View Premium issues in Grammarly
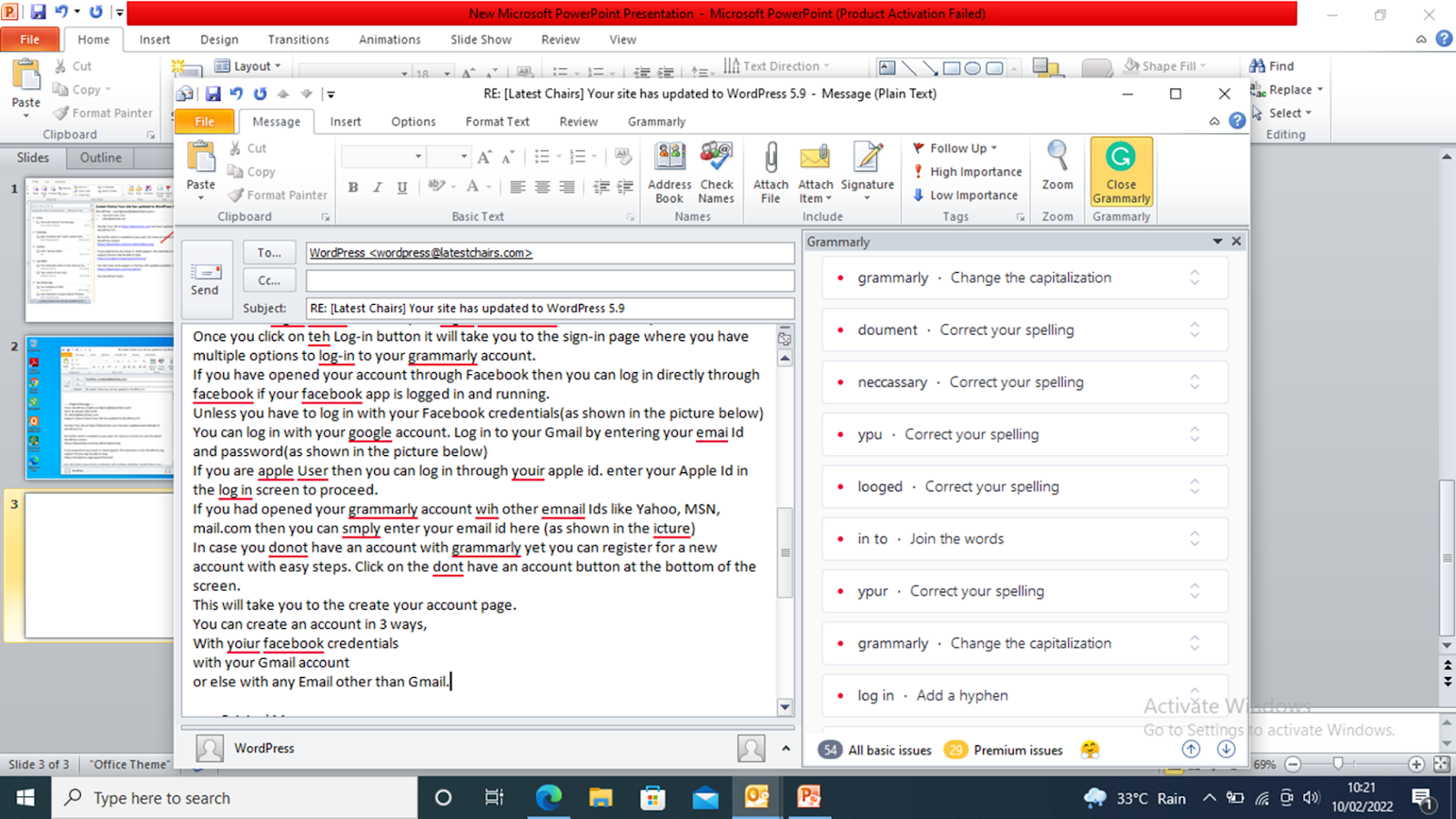Image resolution: width=1456 pixels, height=819 pixels. click(x=1004, y=750)
